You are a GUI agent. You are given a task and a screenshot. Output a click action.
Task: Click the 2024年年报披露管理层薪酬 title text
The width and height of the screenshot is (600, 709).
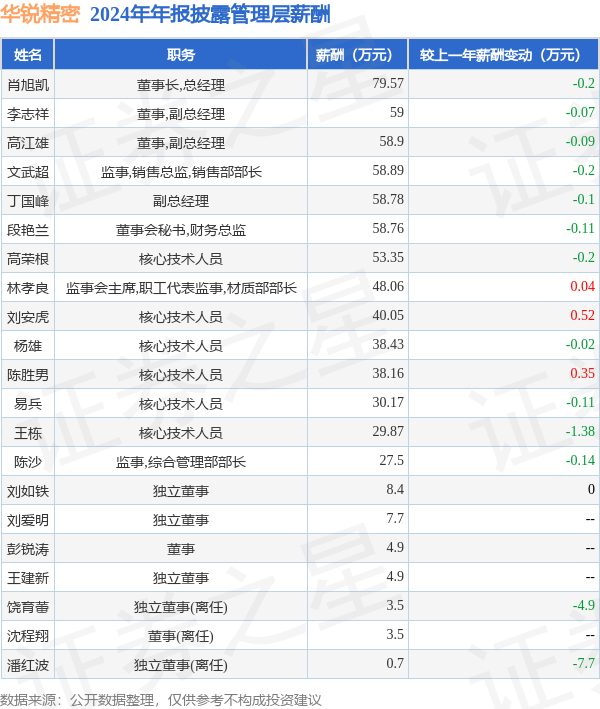click(x=210, y=14)
